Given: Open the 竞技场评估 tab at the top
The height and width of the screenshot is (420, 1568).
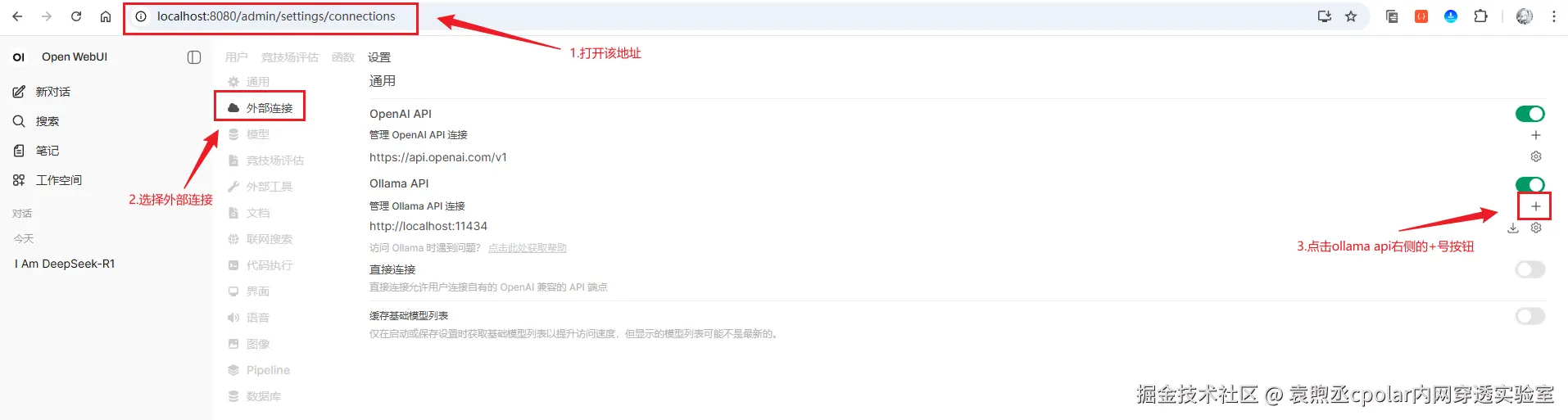Looking at the screenshot, I should 289,57.
